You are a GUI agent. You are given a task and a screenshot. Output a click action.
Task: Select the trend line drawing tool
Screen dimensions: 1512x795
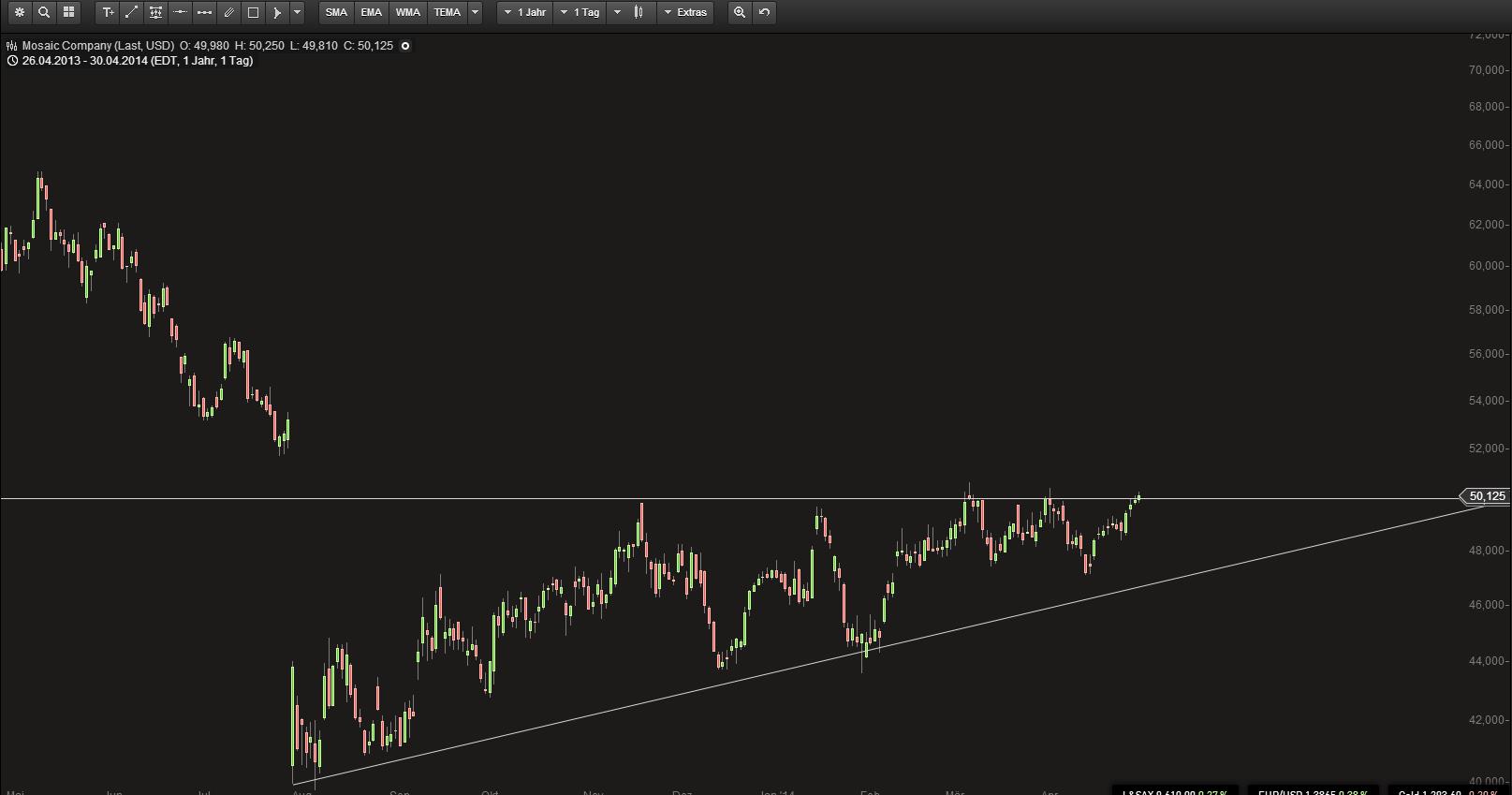point(132,12)
